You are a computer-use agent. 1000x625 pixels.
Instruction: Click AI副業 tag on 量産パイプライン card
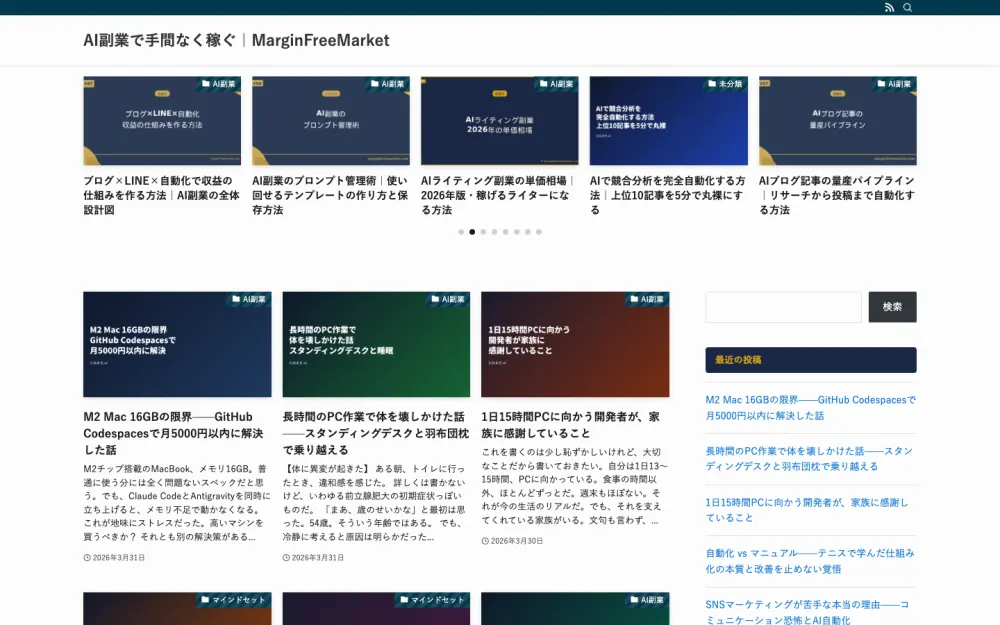click(x=894, y=84)
